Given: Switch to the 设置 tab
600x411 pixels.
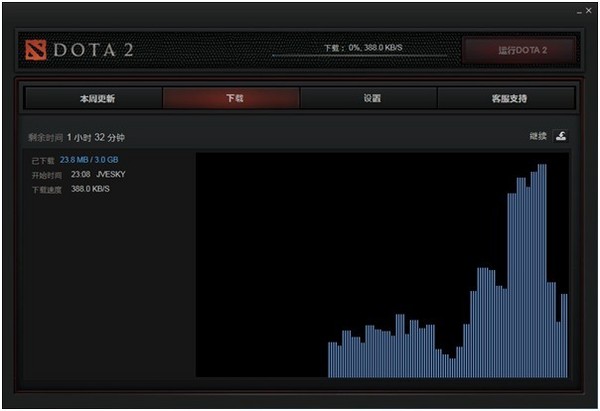Looking at the screenshot, I should (x=368, y=98).
